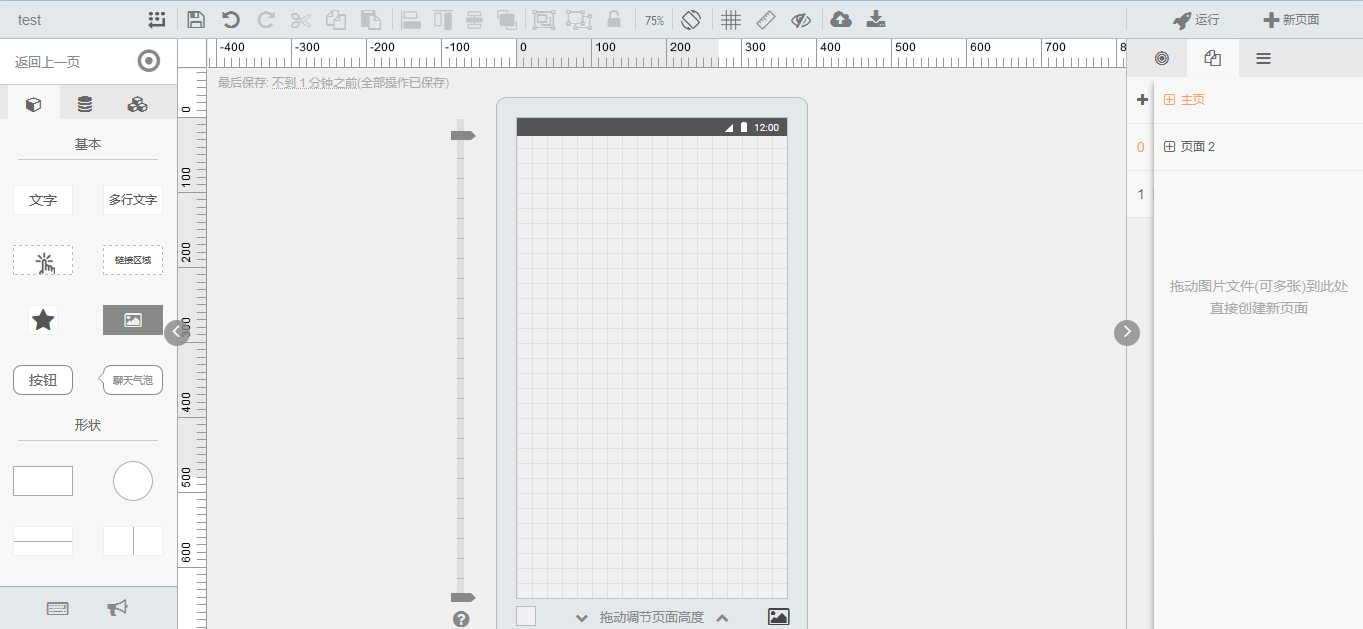1363x629 pixels.
Task: Click the up chevron beside 拖动调节页面高度
Action: tap(722, 618)
